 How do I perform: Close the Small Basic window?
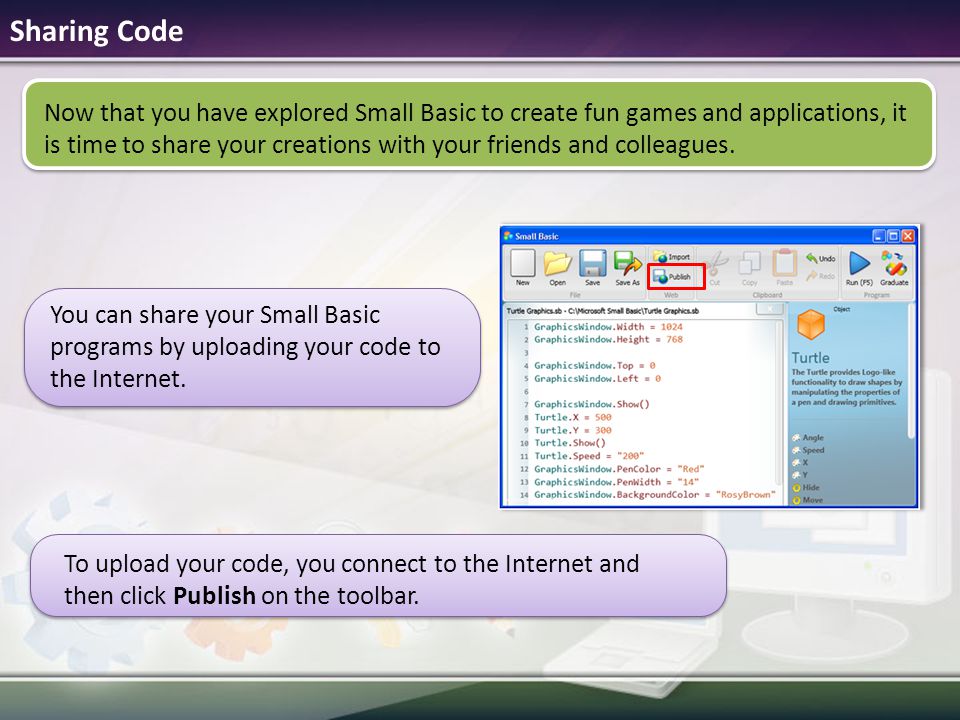click(x=908, y=236)
